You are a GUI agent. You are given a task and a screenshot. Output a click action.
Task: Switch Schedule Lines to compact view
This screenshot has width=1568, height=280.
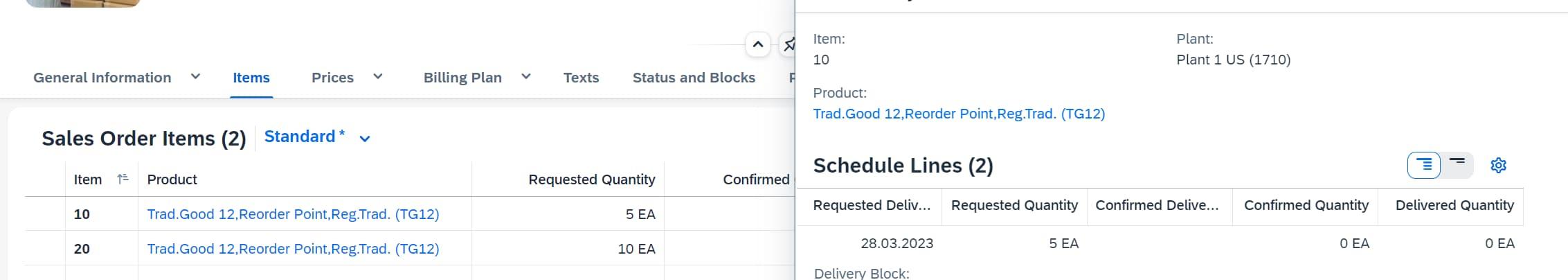(1457, 165)
